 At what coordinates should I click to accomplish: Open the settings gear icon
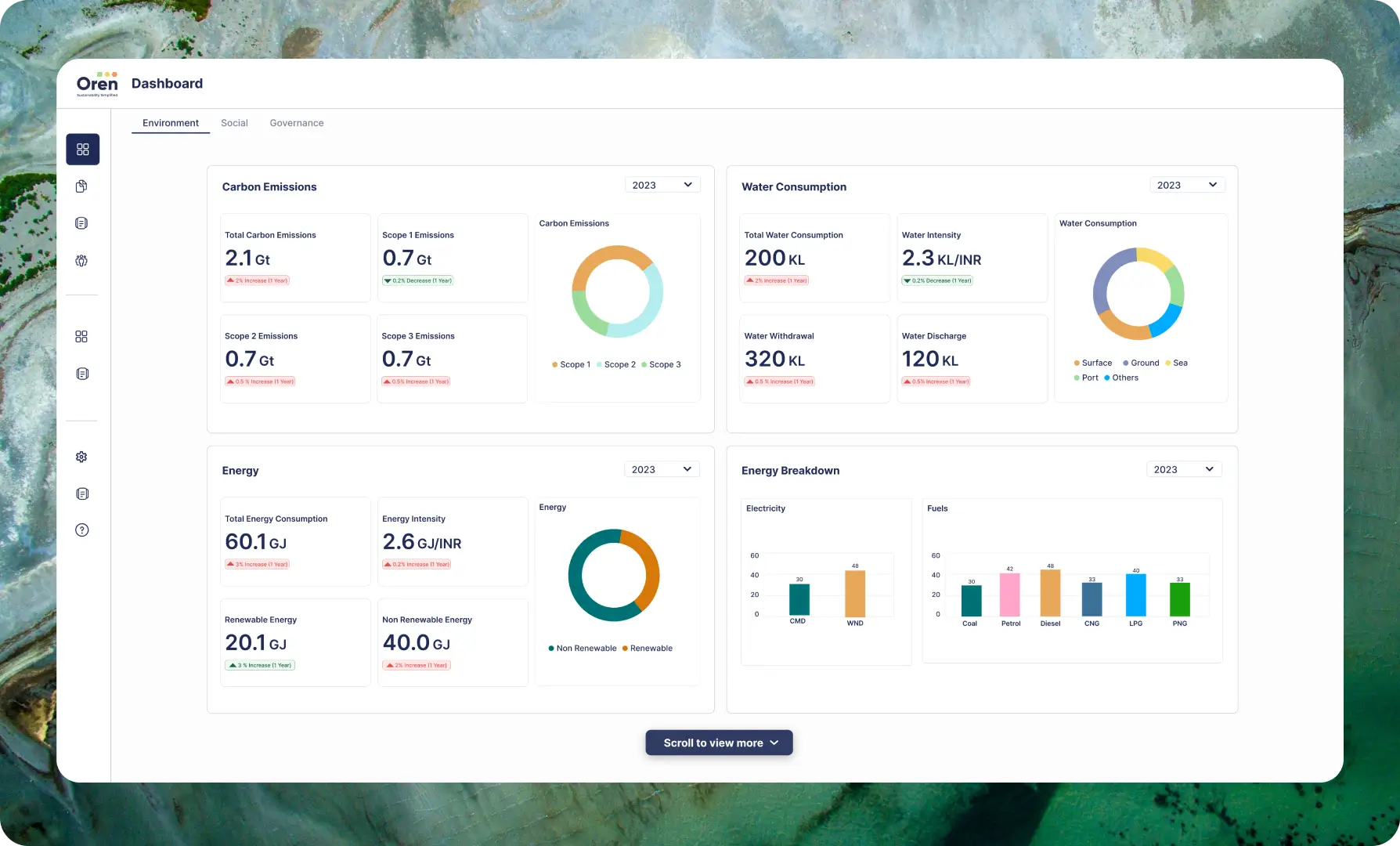(x=81, y=457)
